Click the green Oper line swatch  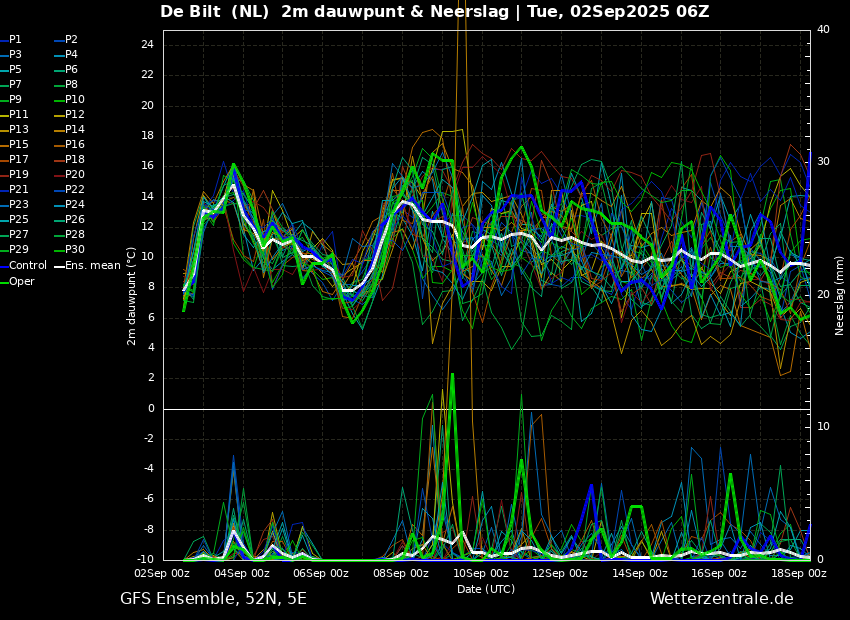(4, 282)
